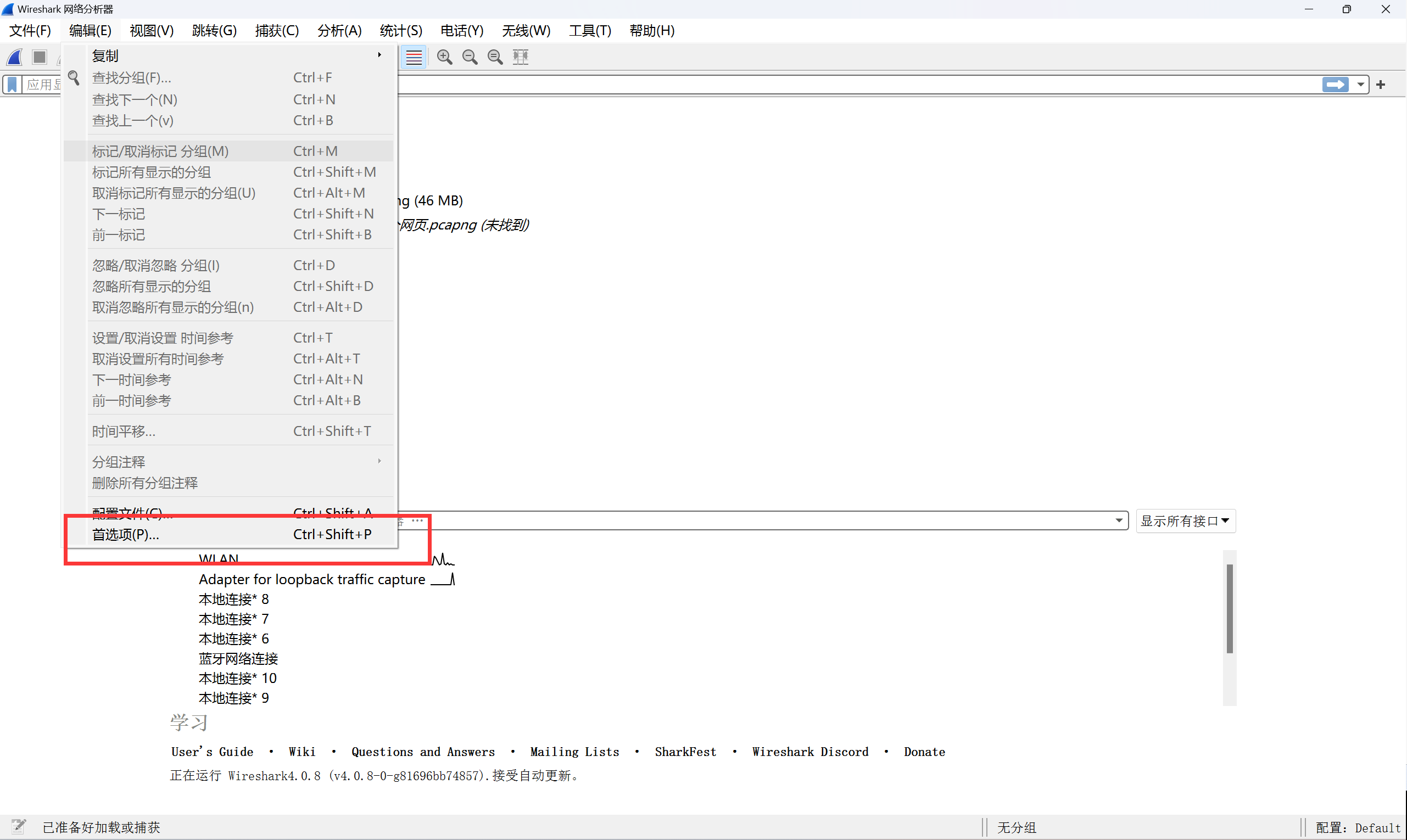Open the 捕获(C) menu
1407x840 pixels.
pos(277,31)
